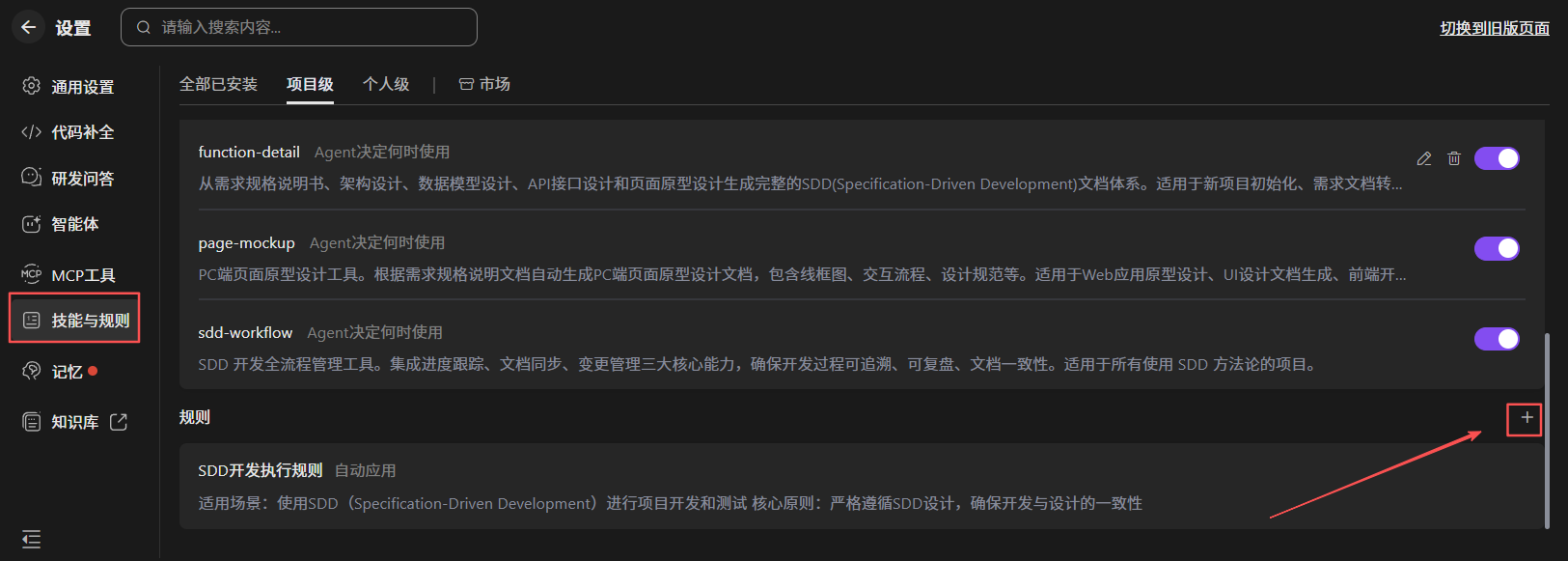The height and width of the screenshot is (561, 1568).
Task: Click the magnifier icon in search box
Action: tap(144, 27)
